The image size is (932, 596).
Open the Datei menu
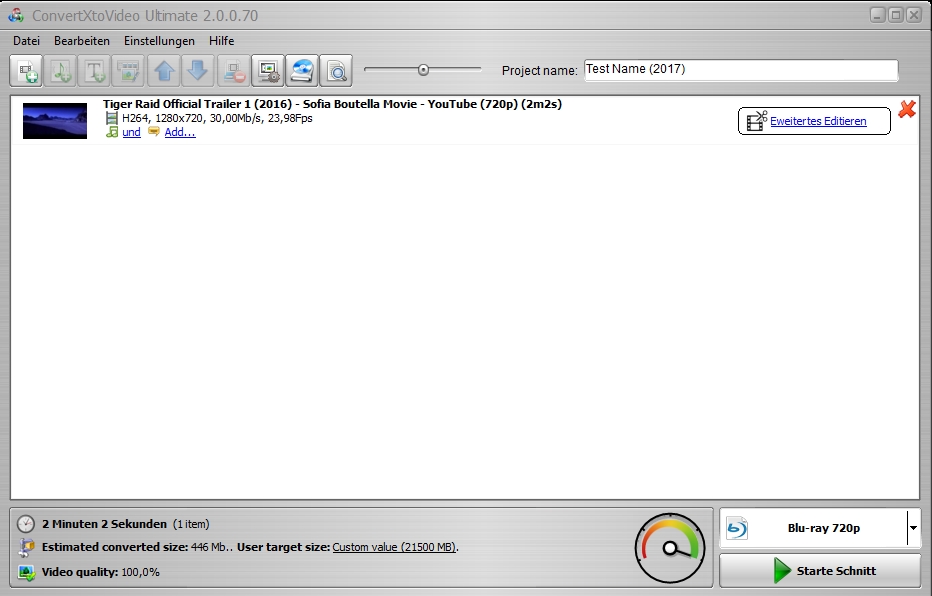pos(27,41)
